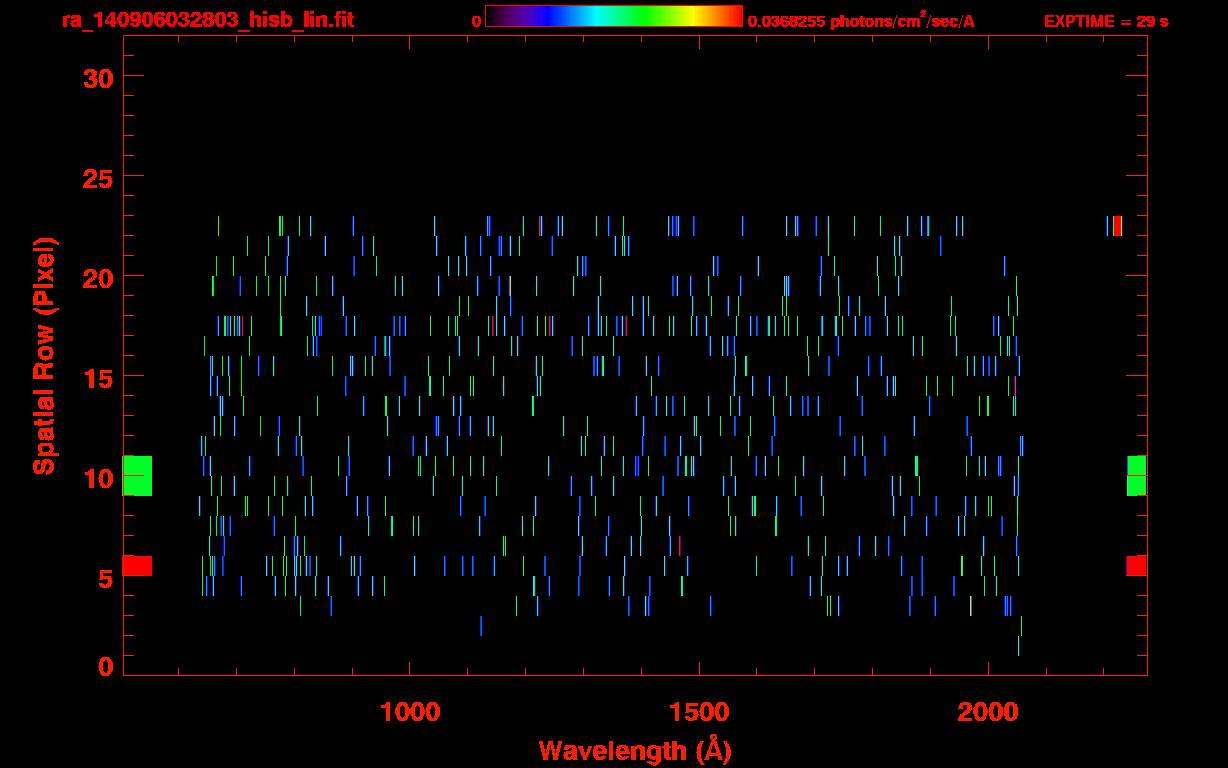The width and height of the screenshot is (1228, 768).
Task: Click the y-axis tick label 10
Action: 98,477
